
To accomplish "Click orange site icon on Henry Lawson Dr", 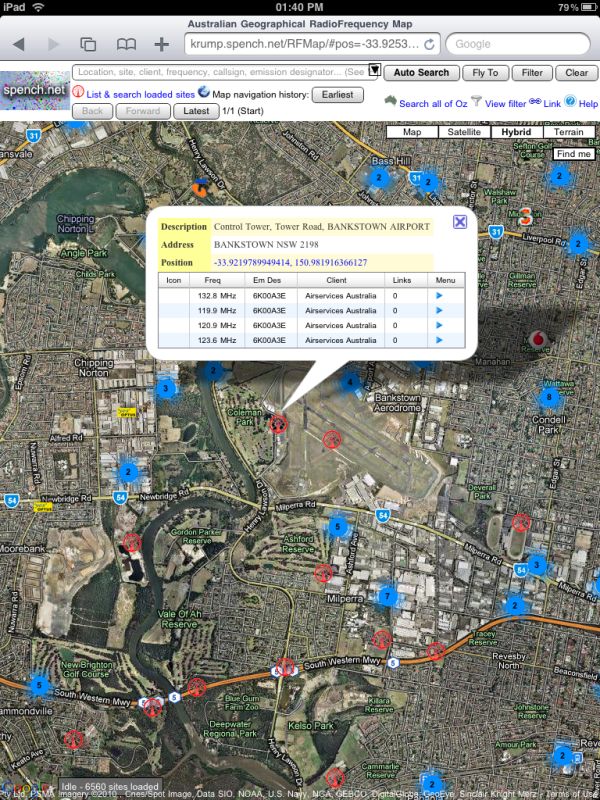I will point(199,188).
